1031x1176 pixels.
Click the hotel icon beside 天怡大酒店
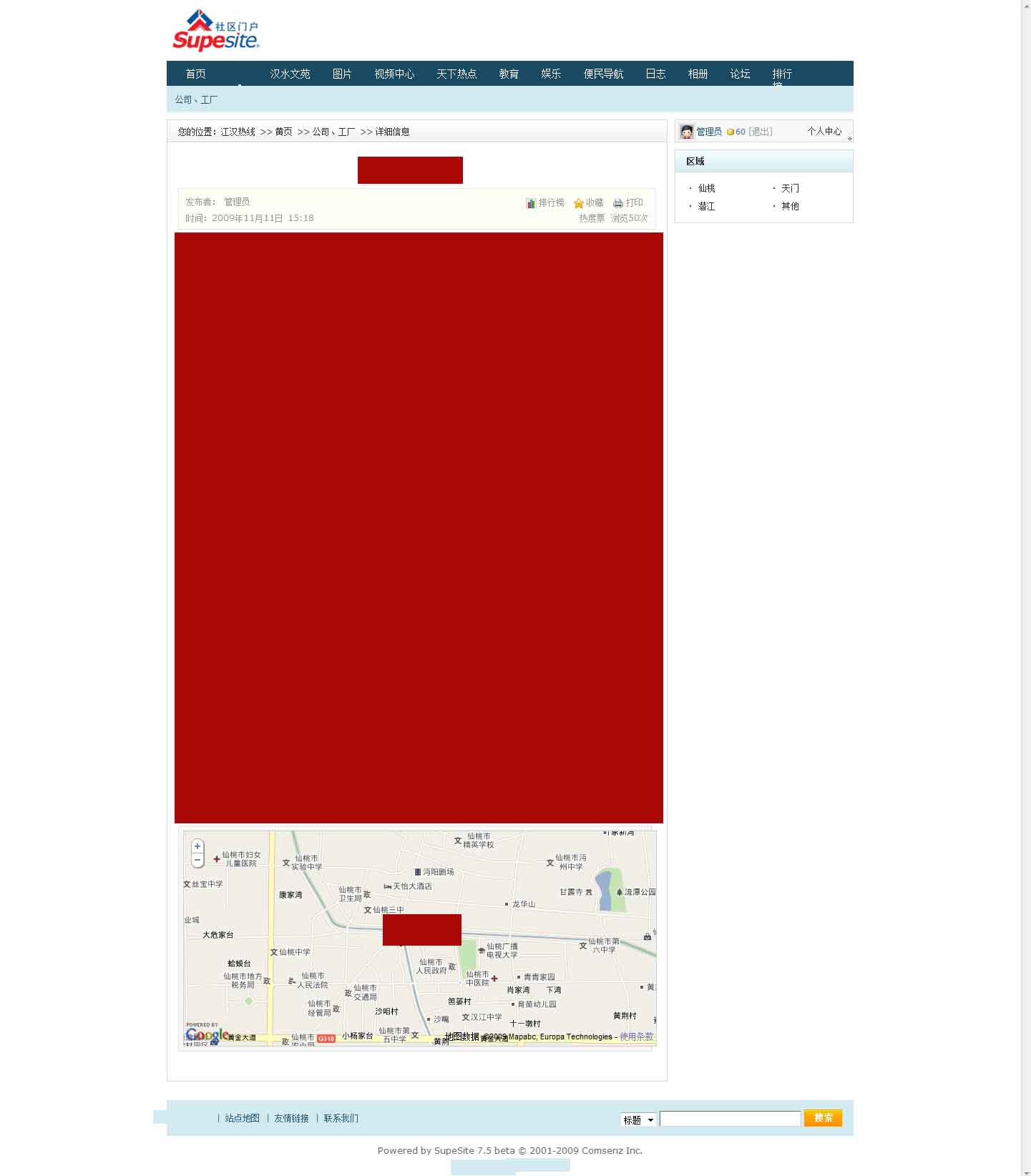387,886
